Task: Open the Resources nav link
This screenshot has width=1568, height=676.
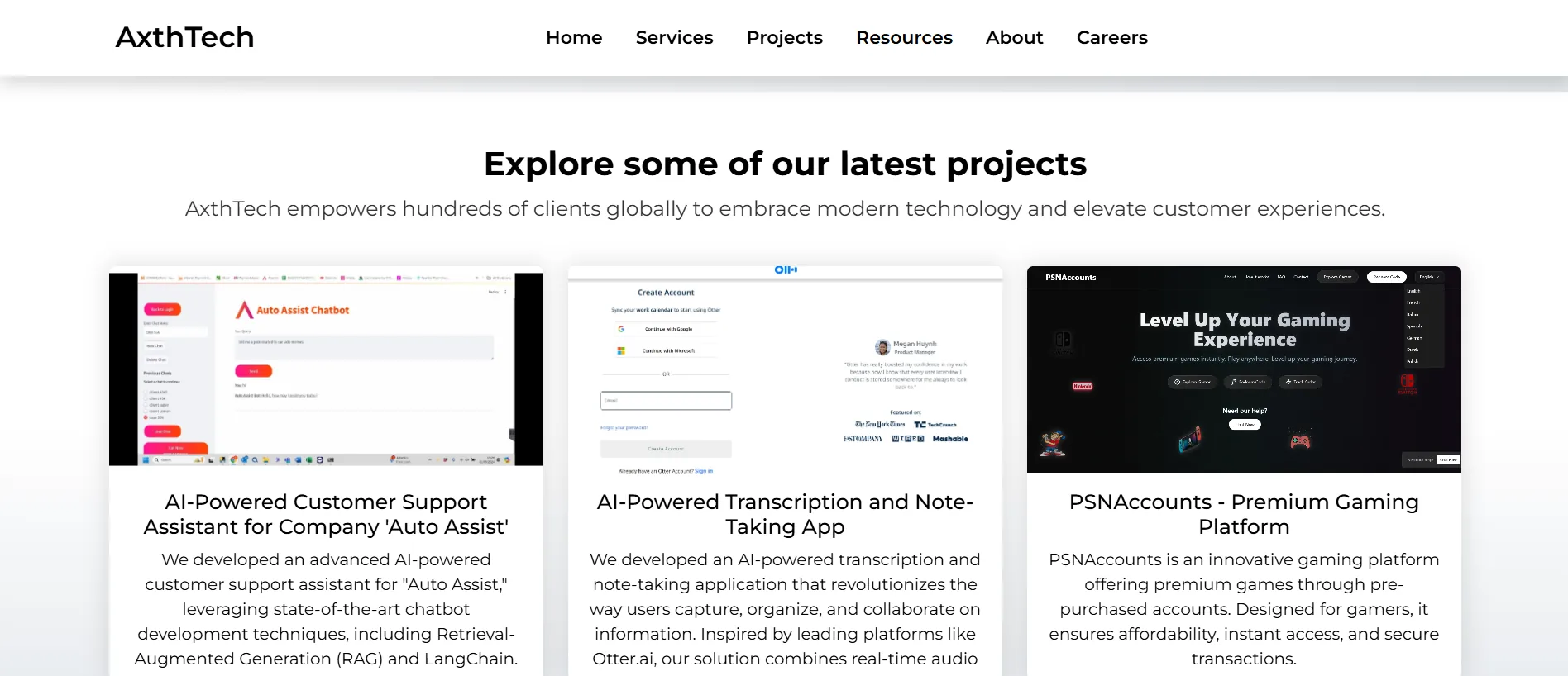Action: coord(904,37)
